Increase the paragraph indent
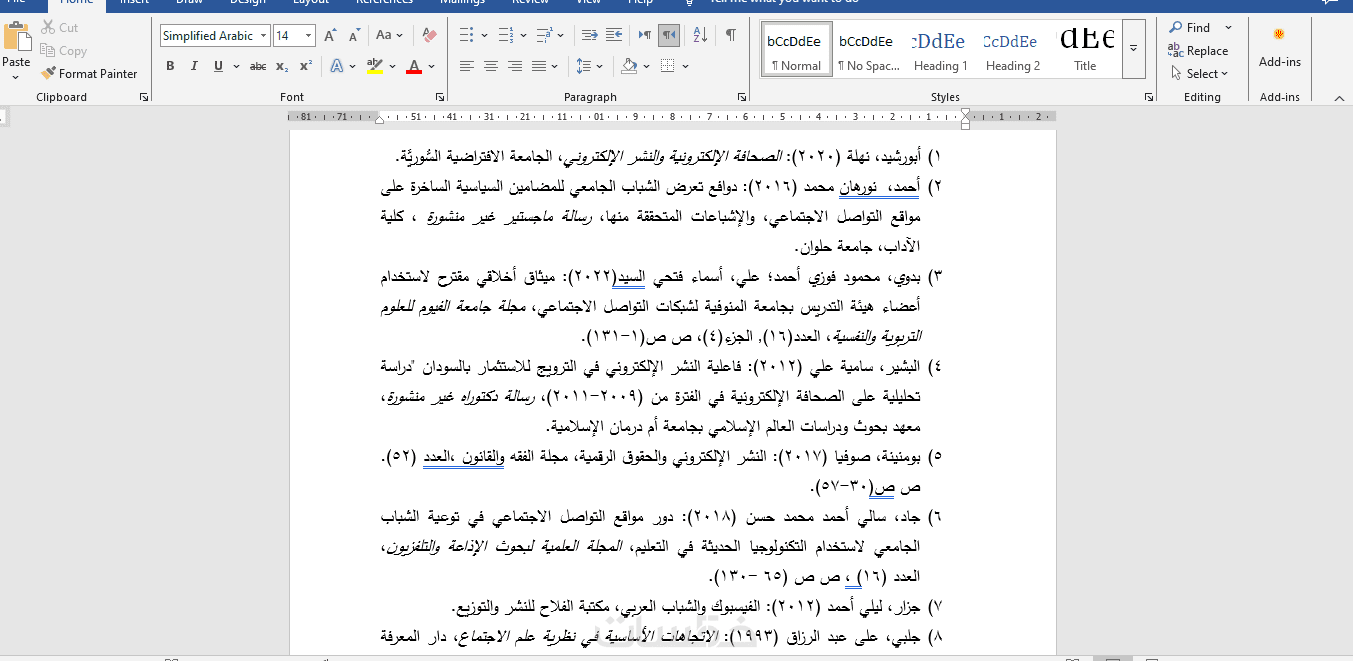Viewport: 1353px width, 661px height. pyautogui.click(x=615, y=36)
